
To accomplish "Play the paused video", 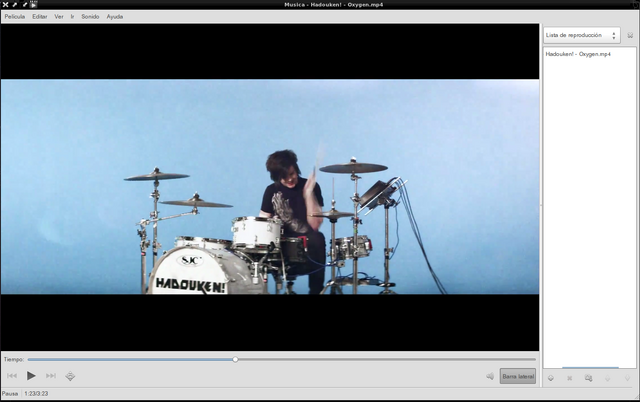I will pyautogui.click(x=31, y=375).
